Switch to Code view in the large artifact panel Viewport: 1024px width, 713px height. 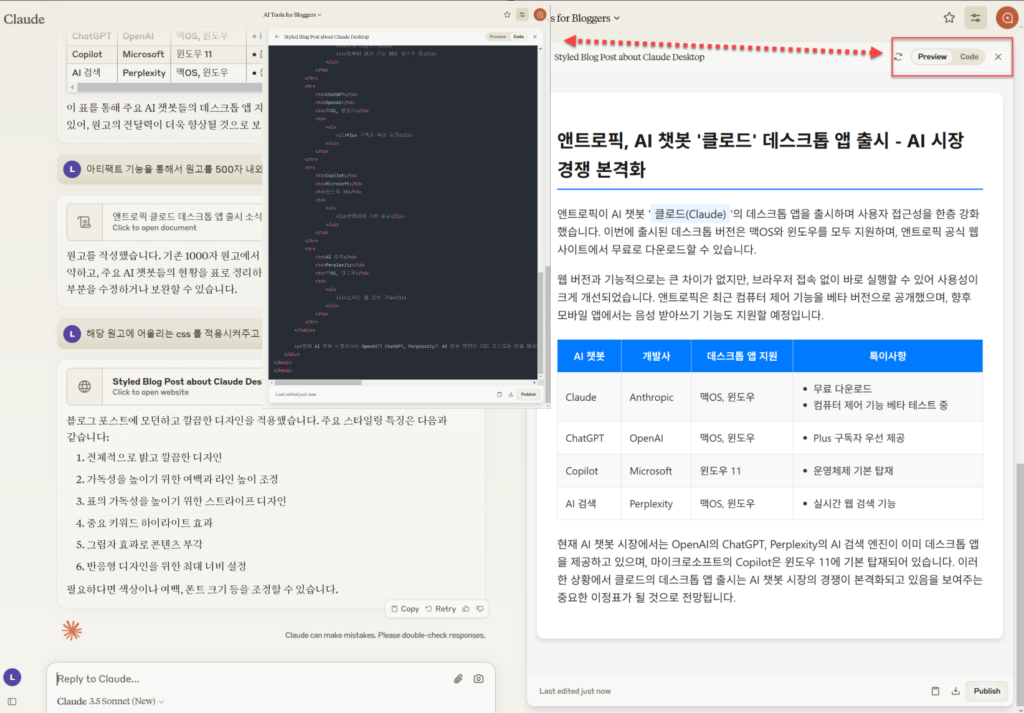coord(969,57)
